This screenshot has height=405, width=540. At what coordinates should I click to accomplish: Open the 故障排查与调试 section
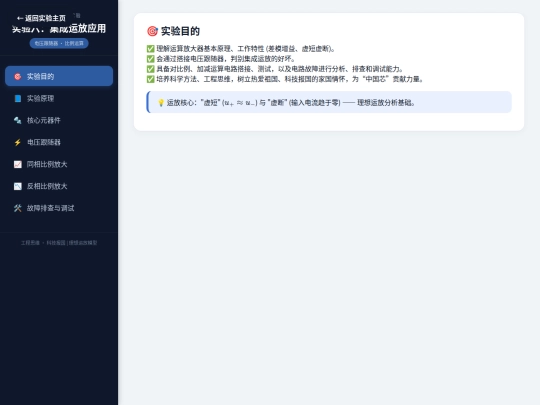[x=59, y=208]
